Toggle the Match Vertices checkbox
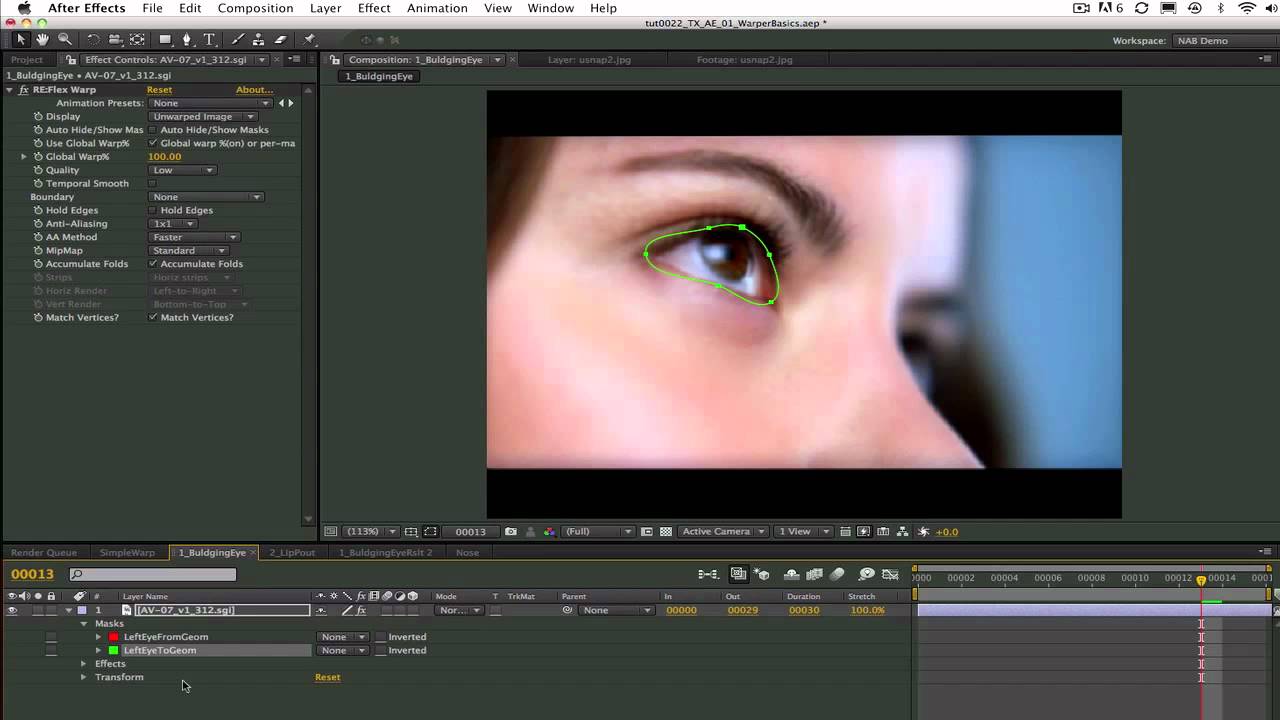Image resolution: width=1280 pixels, height=720 pixels. (x=153, y=317)
